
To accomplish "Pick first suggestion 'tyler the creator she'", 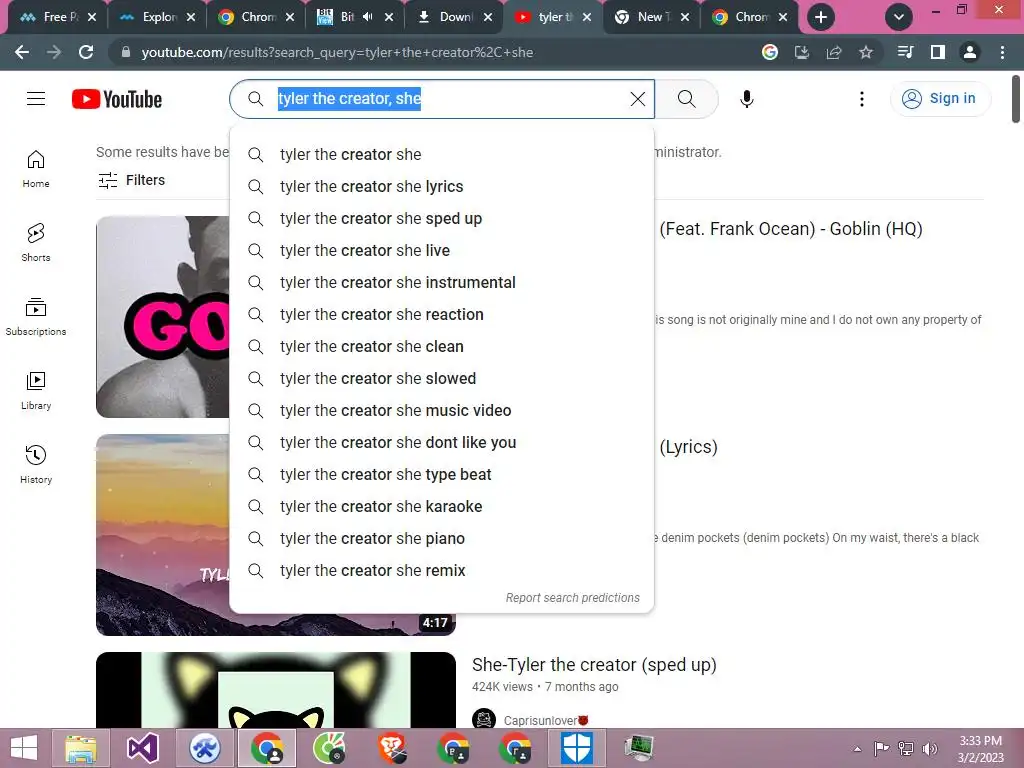I will [441, 155].
